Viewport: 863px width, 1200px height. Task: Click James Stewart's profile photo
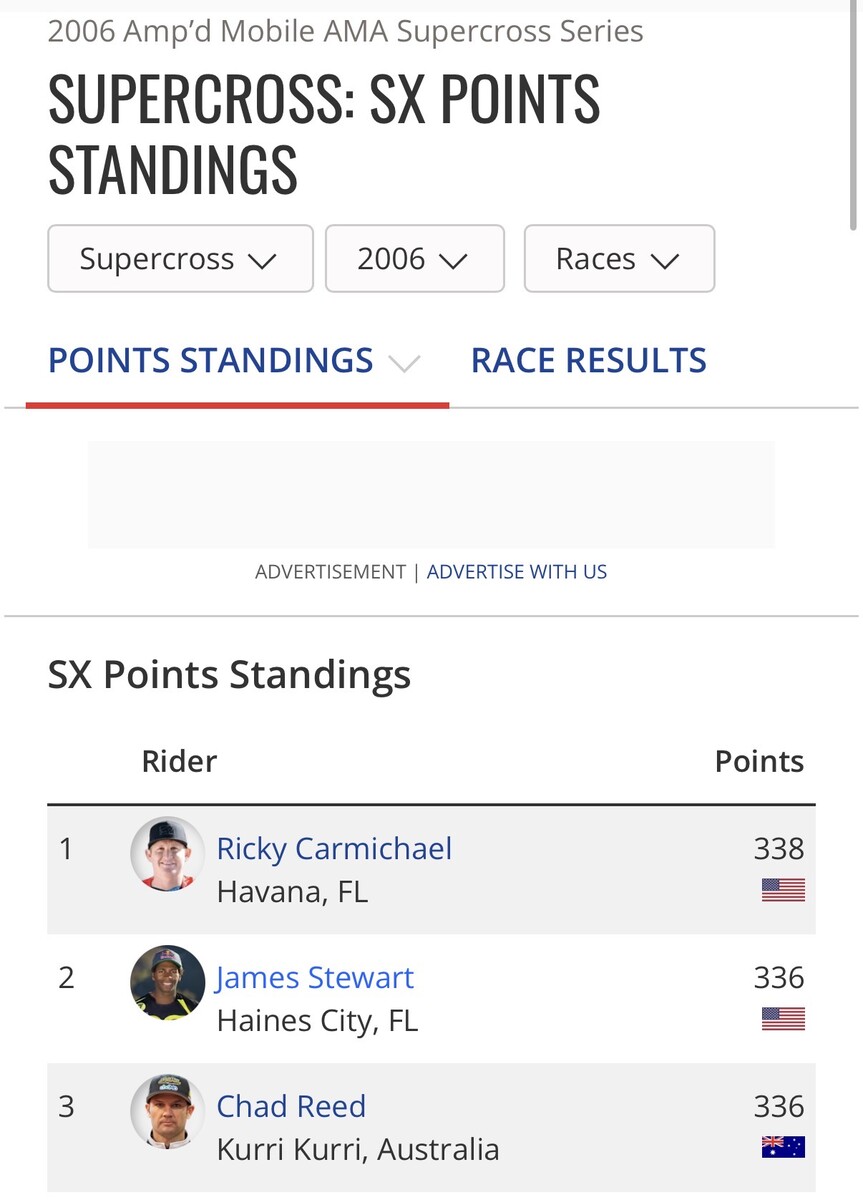(x=167, y=982)
